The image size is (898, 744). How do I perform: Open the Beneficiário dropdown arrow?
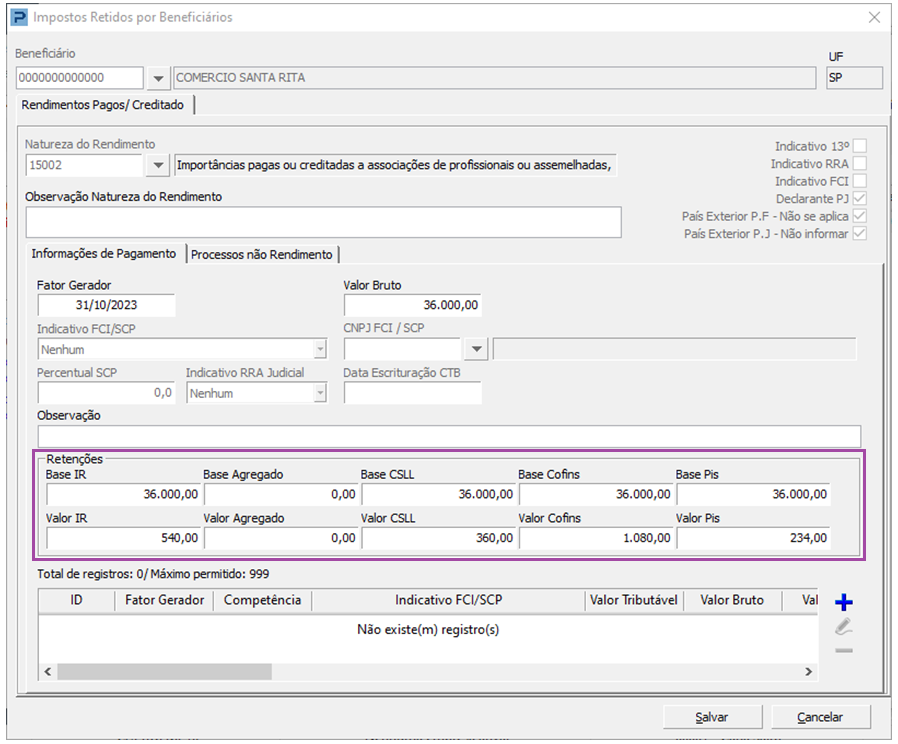159,78
